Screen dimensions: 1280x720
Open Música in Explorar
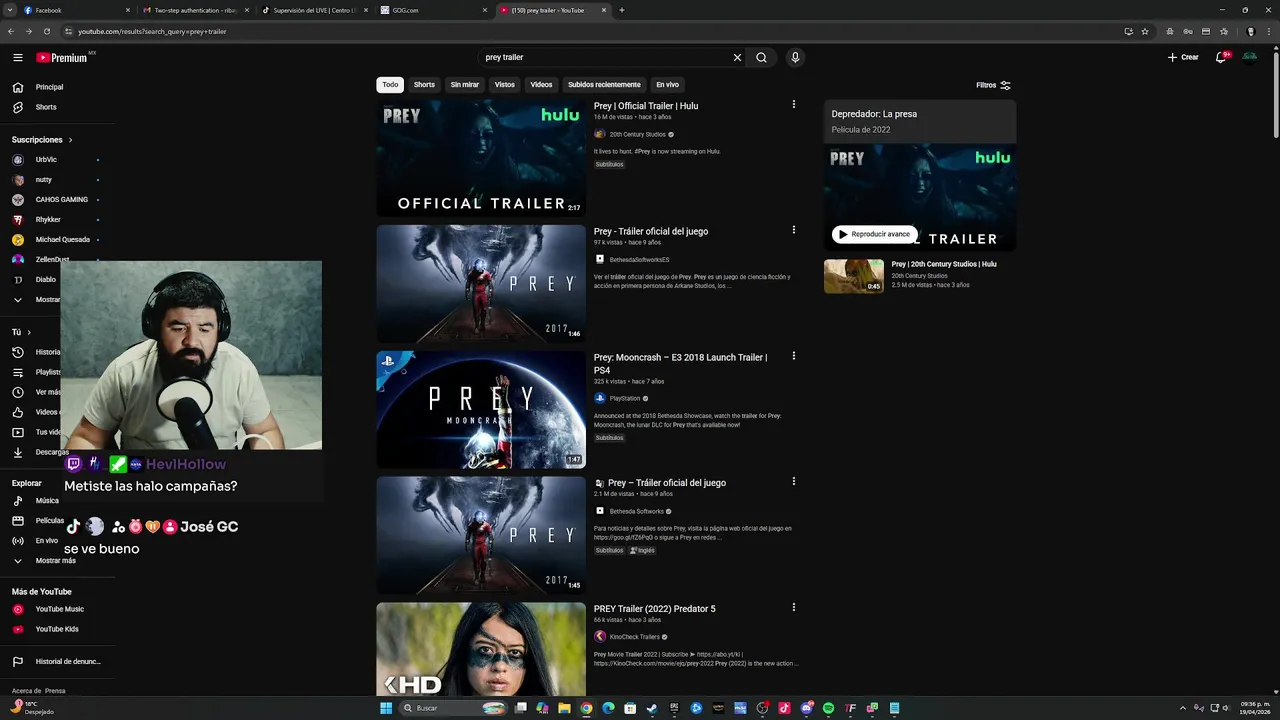pyautogui.click(x=47, y=501)
